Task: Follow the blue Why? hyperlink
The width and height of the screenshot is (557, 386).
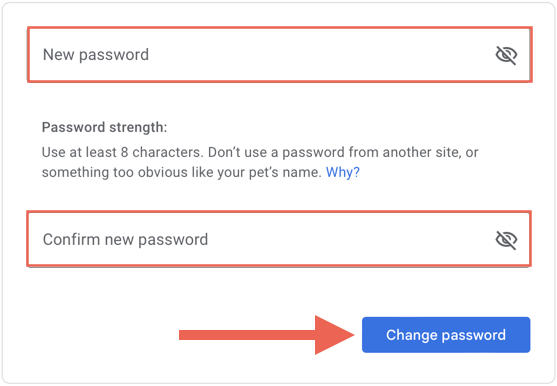Action: 343,172
